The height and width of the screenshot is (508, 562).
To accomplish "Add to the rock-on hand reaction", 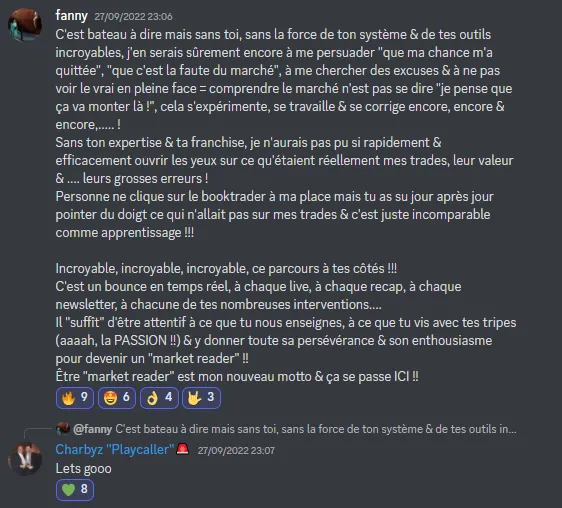I will [201, 398].
